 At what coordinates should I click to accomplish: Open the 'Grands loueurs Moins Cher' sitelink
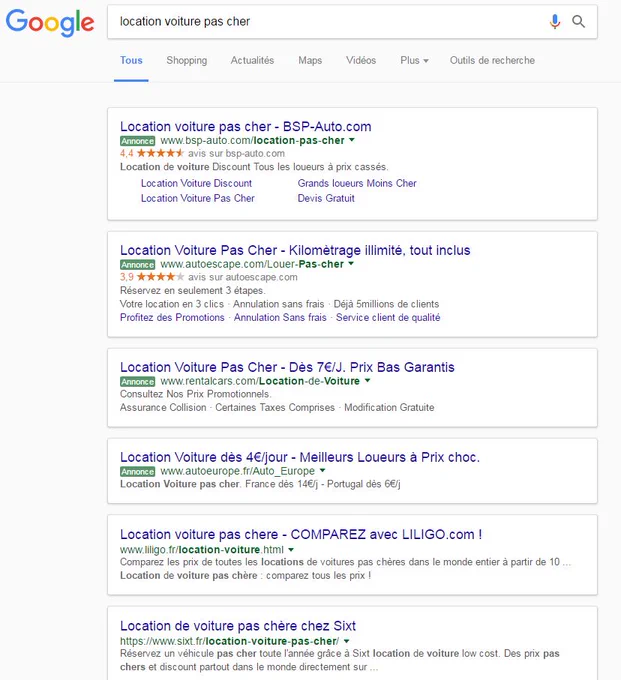(357, 183)
